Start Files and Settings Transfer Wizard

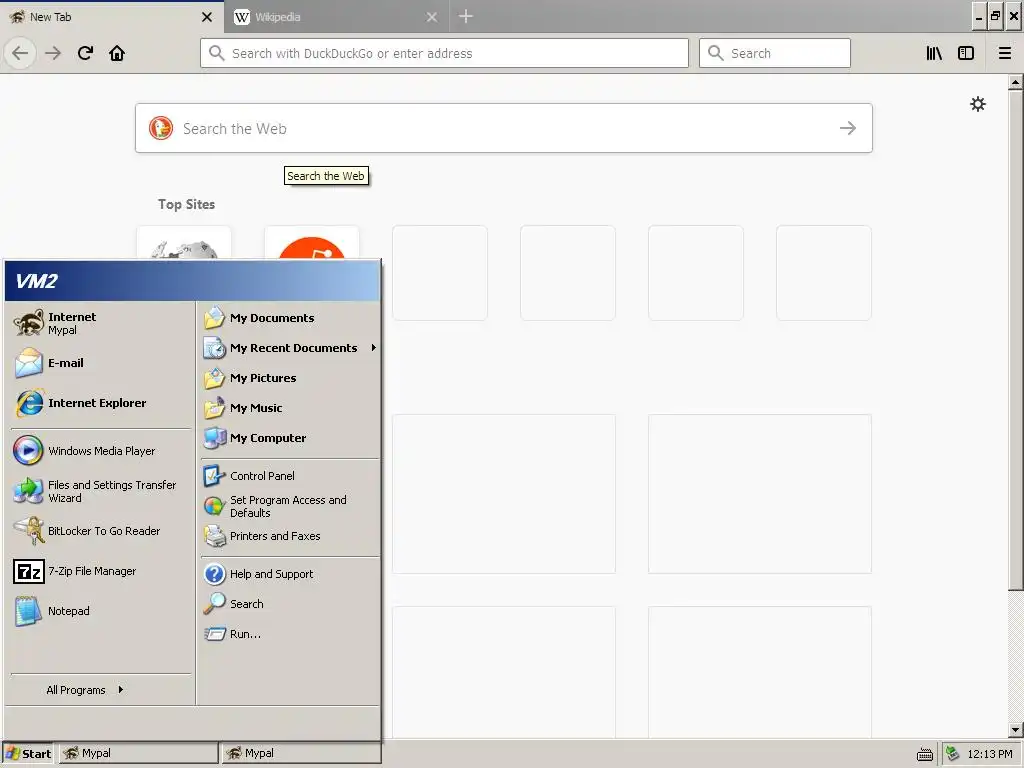[x=101, y=491]
